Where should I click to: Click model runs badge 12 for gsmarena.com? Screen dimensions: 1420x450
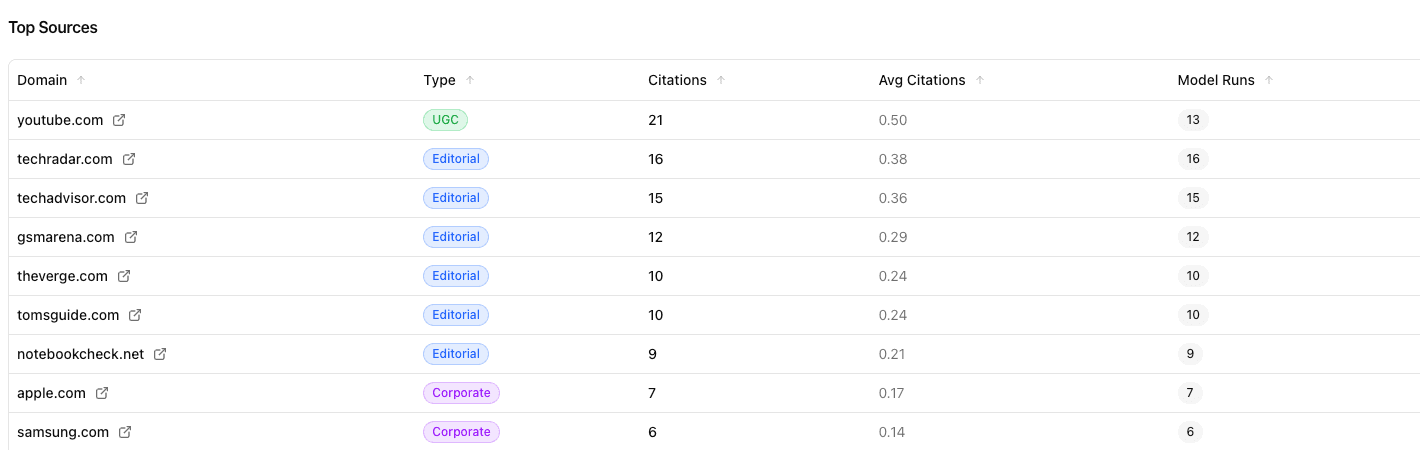click(x=1193, y=237)
